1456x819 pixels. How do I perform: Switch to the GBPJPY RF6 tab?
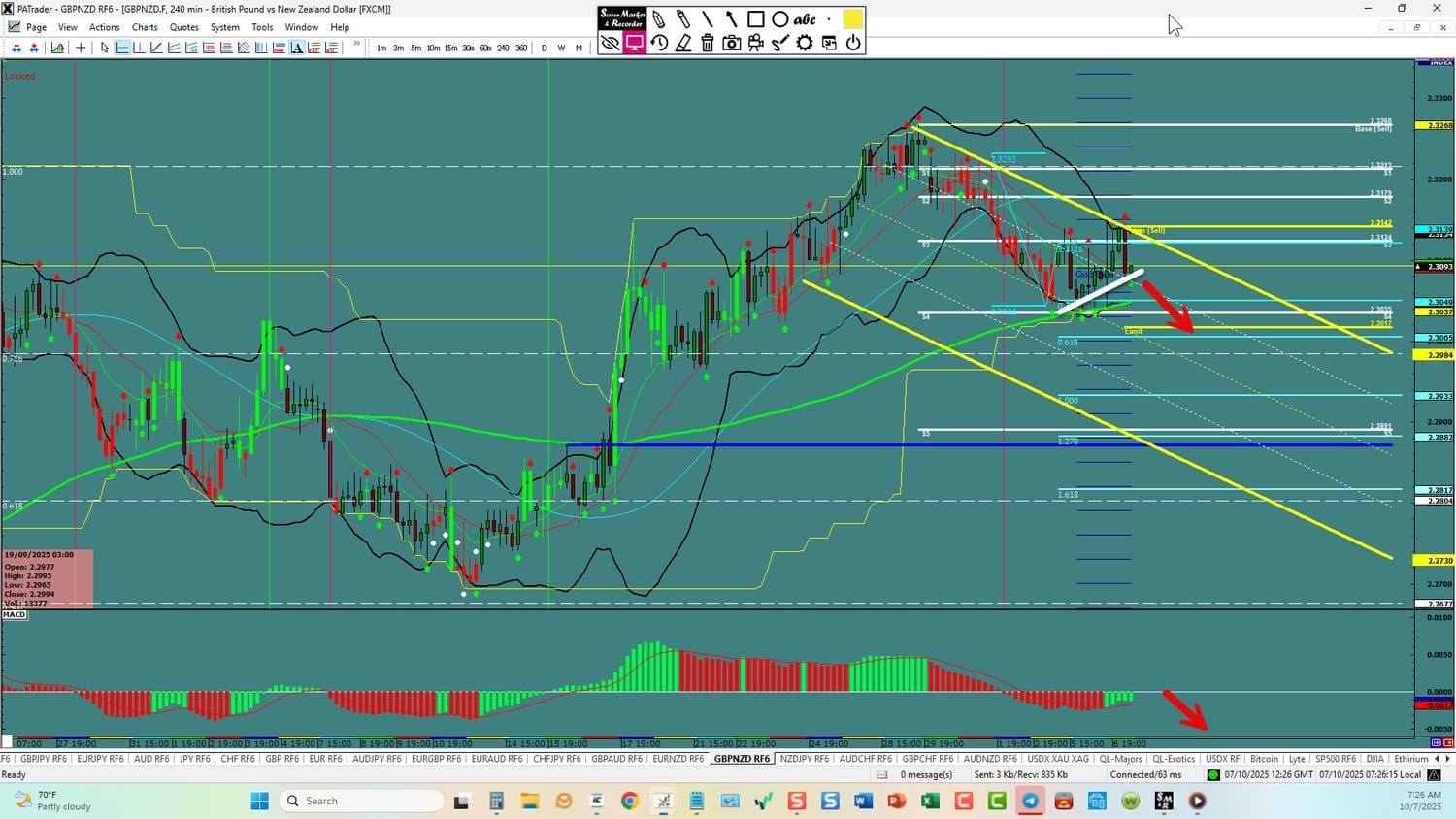[x=44, y=759]
